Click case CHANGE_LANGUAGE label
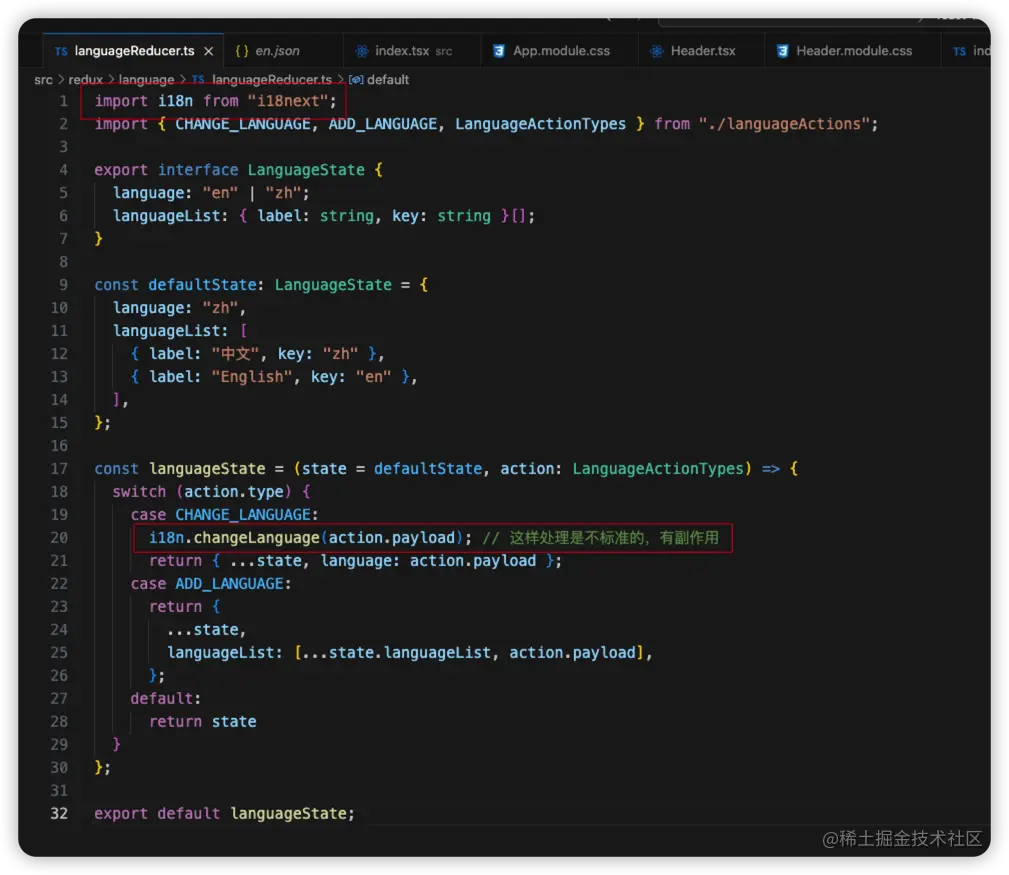The width and height of the screenshot is (1009, 875). (x=223, y=515)
